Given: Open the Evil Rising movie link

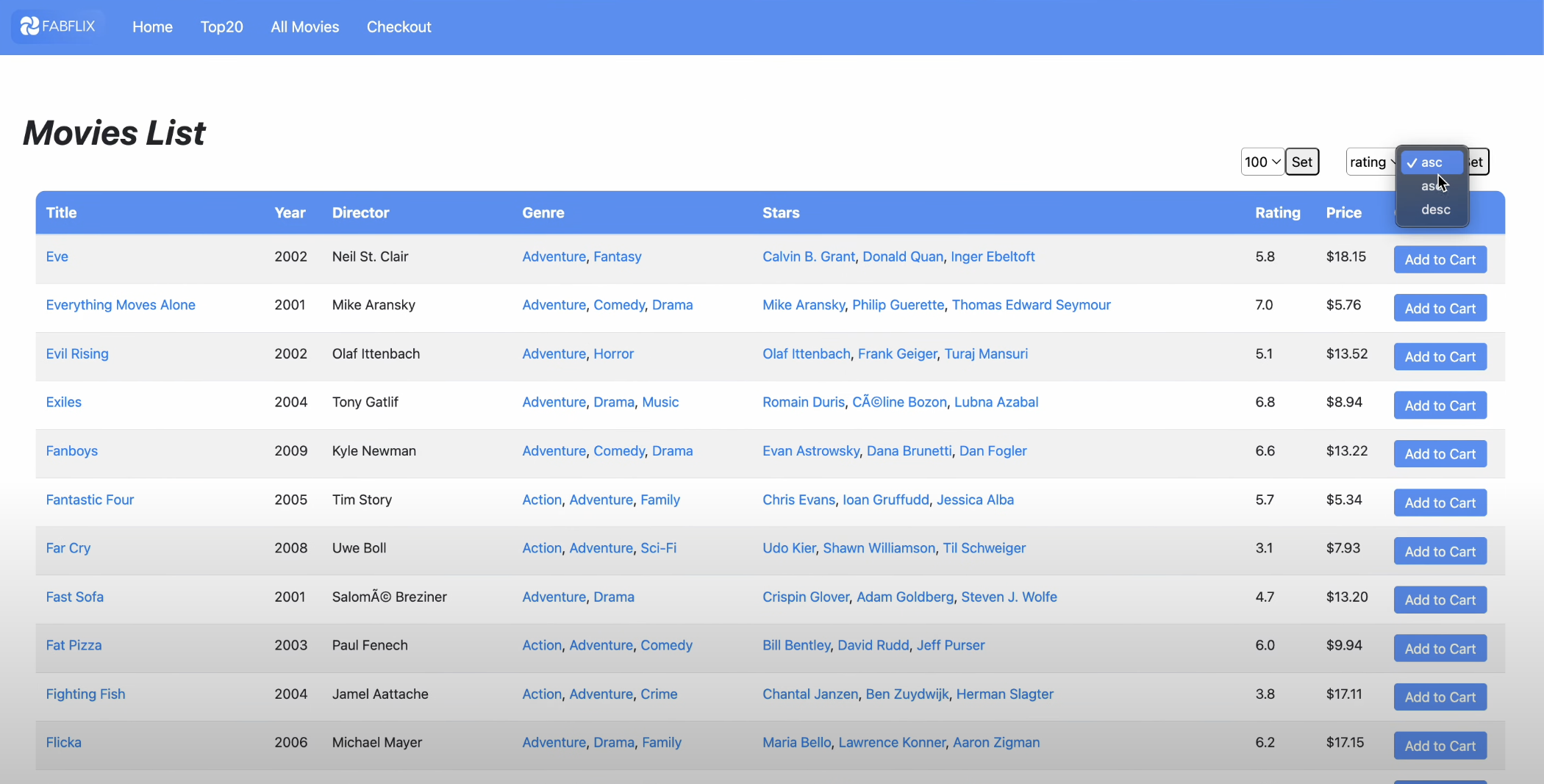Looking at the screenshot, I should [77, 353].
